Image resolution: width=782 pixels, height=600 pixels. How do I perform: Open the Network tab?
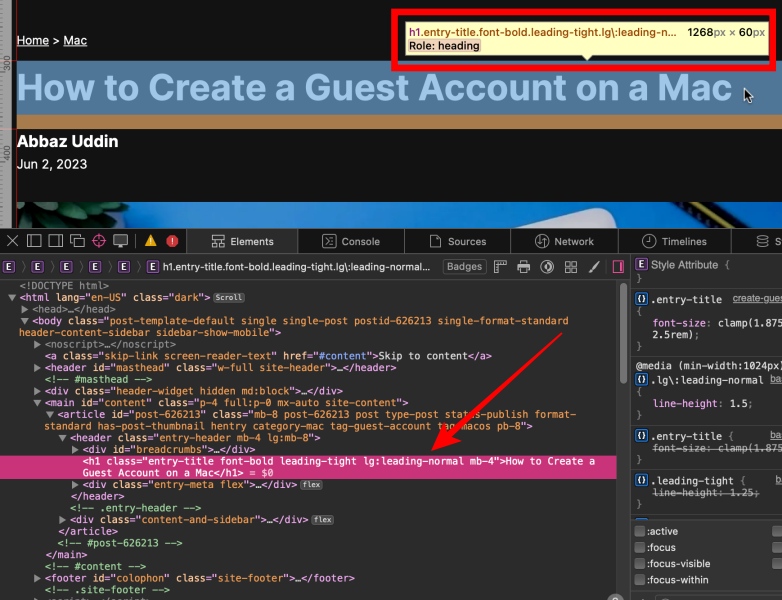click(x=564, y=241)
